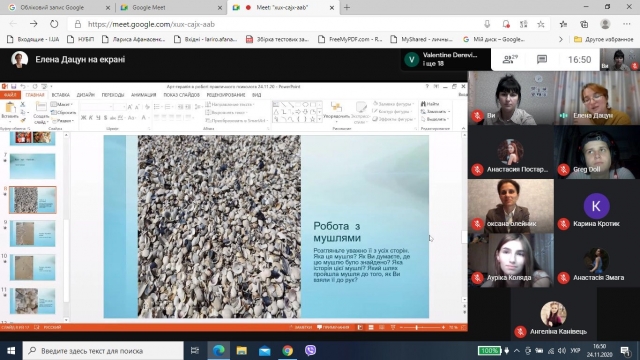Add page to favorites star icon
640x360 pixels.
click(x=541, y=24)
